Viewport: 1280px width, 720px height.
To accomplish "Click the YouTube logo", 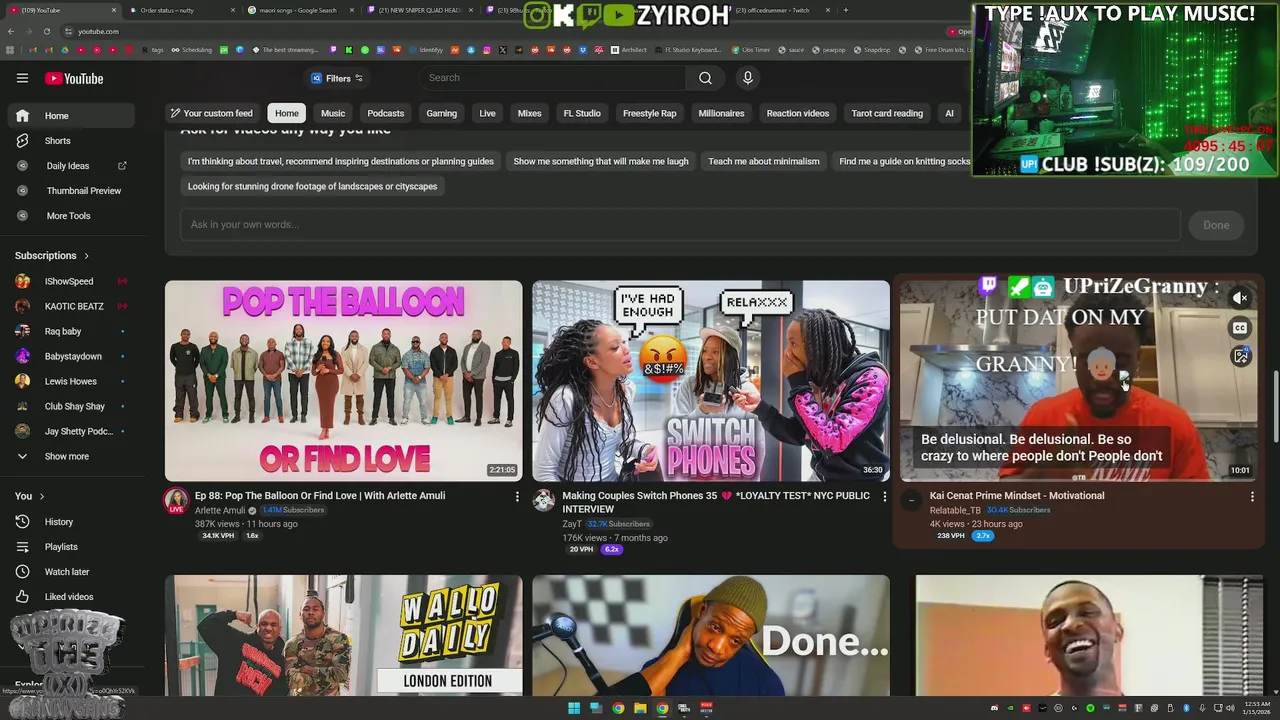I will tap(73, 79).
